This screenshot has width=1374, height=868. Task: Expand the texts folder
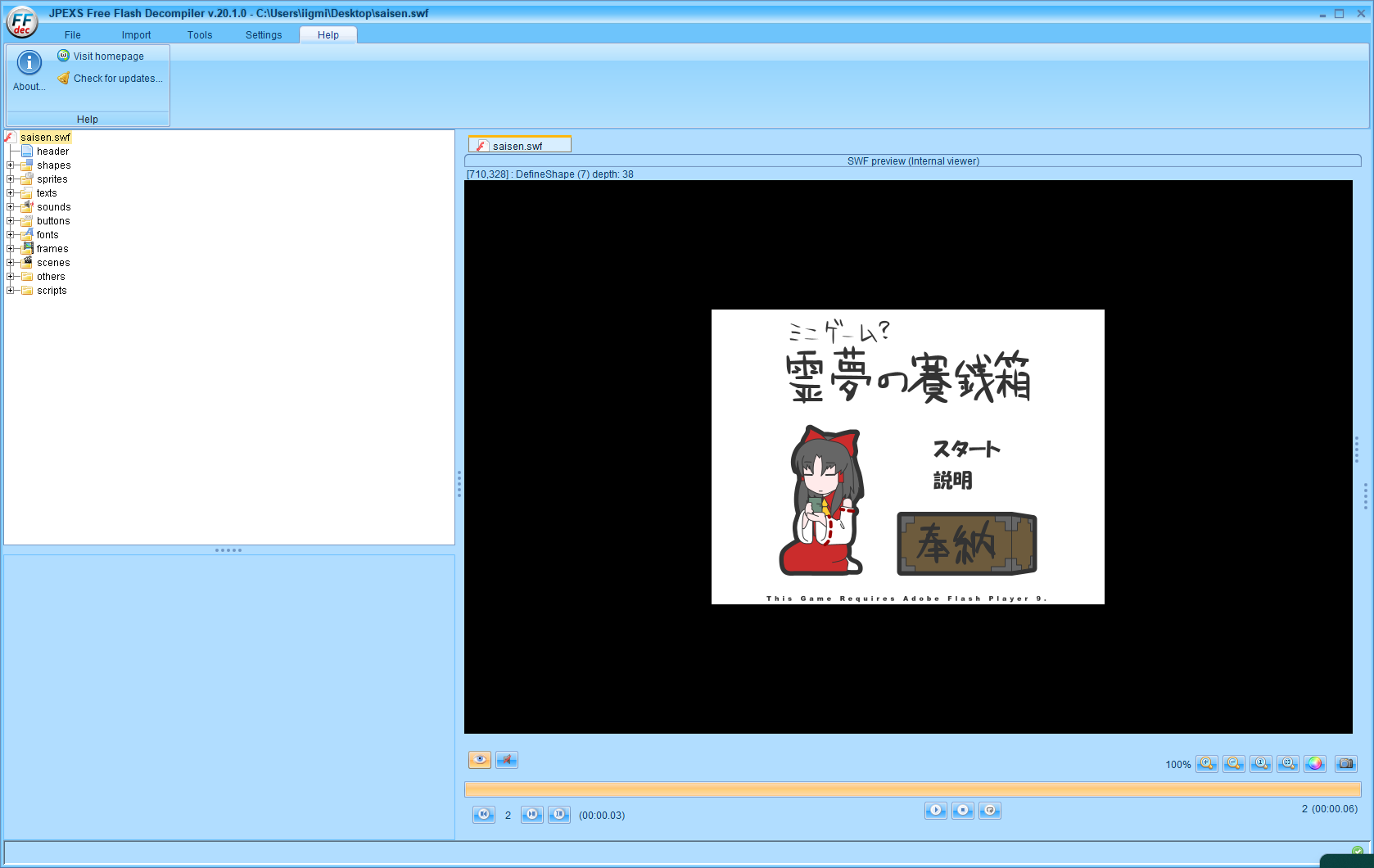(11, 192)
